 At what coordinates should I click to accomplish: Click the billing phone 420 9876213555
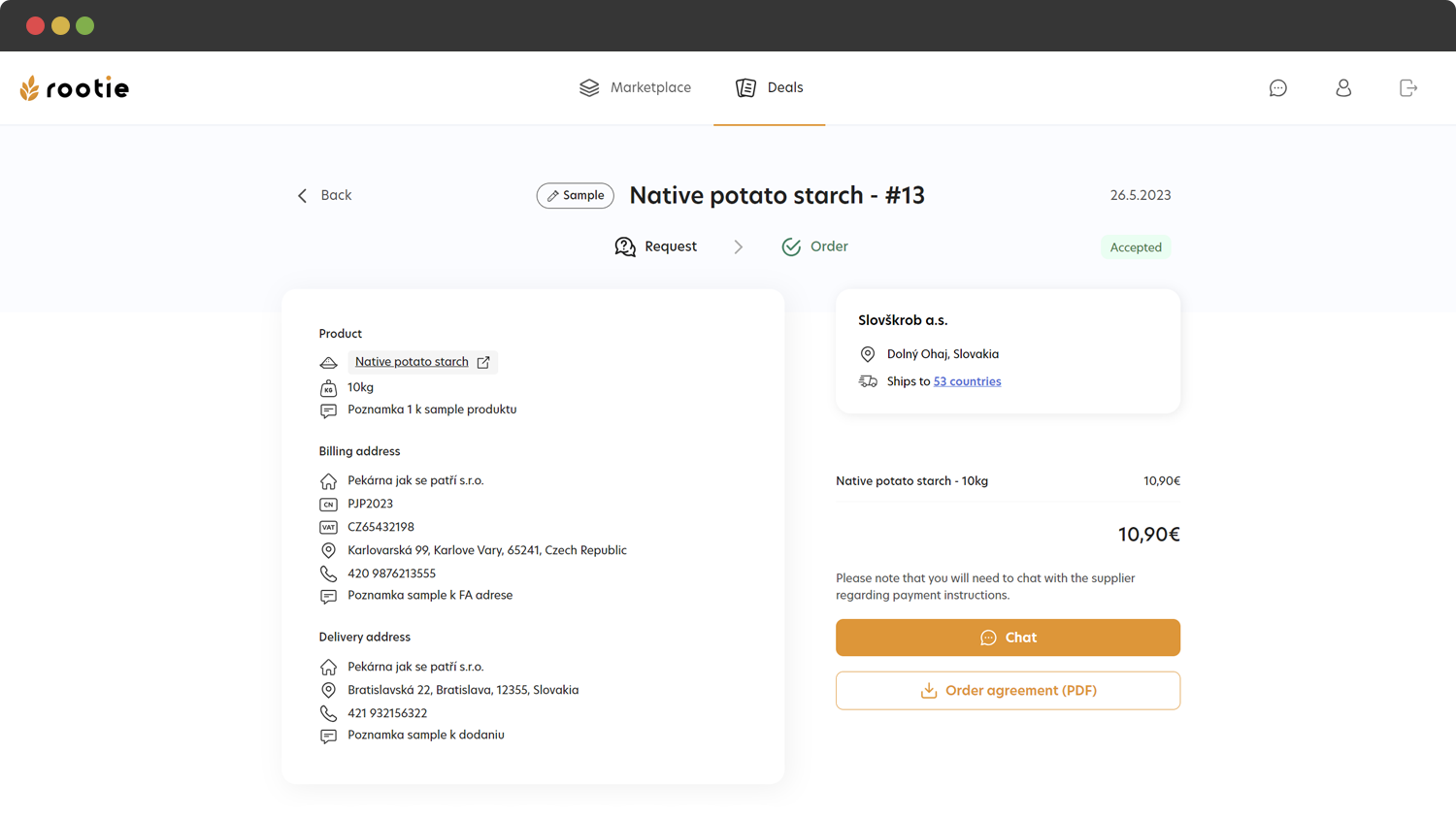point(391,573)
